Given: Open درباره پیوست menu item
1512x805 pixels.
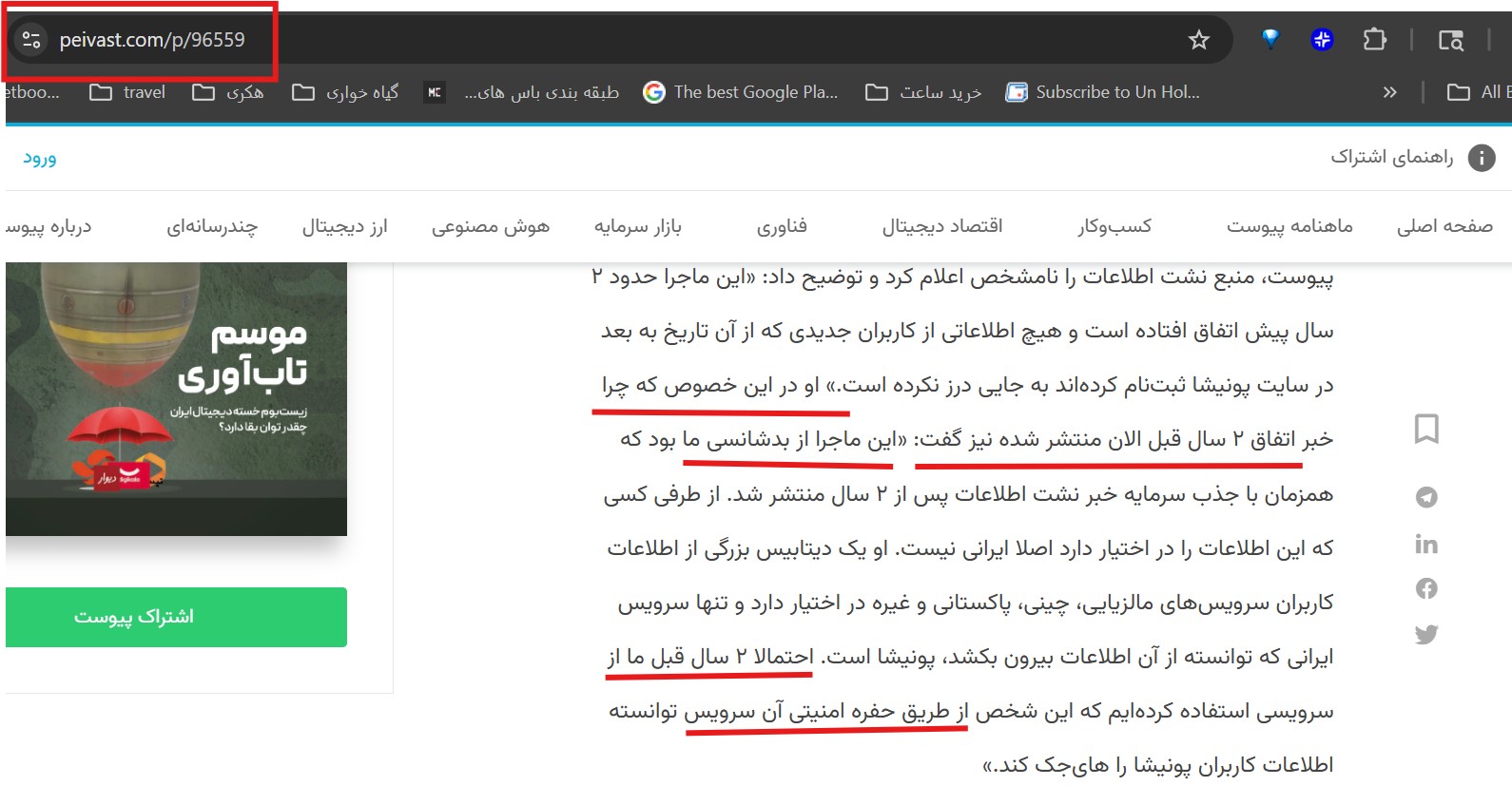Looking at the screenshot, I should tap(48, 226).
